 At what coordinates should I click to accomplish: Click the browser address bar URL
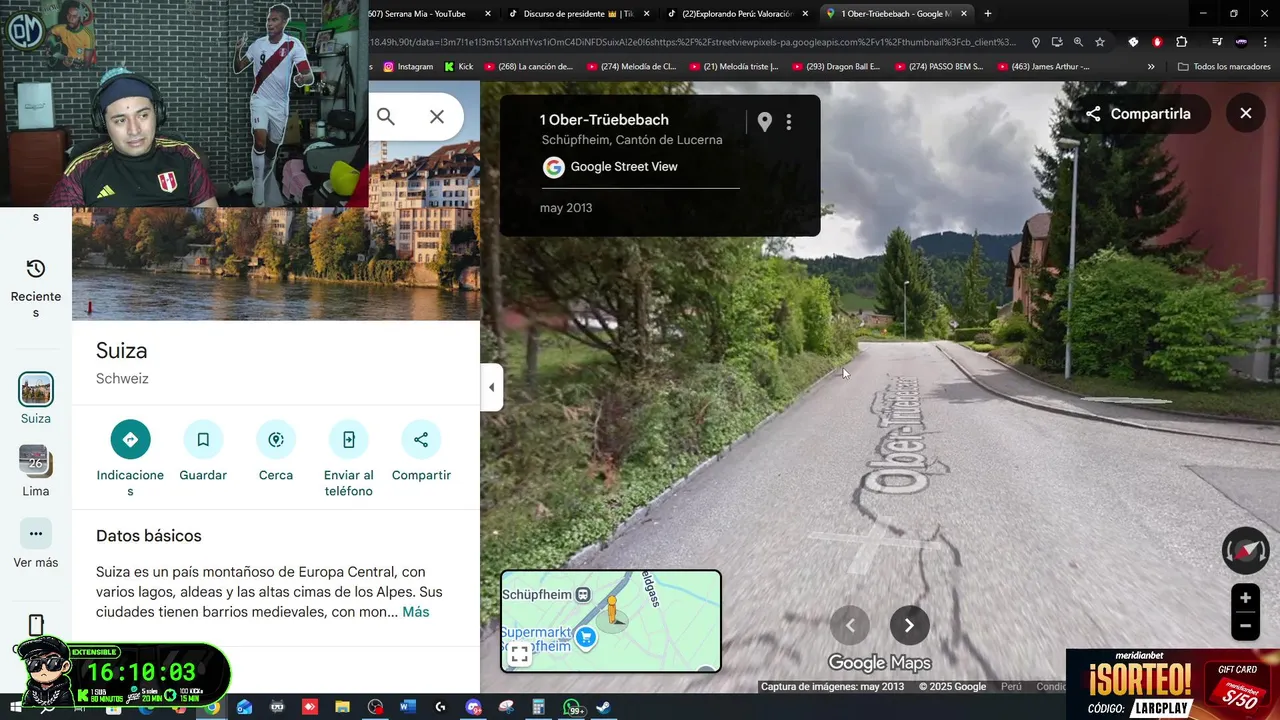click(x=692, y=42)
